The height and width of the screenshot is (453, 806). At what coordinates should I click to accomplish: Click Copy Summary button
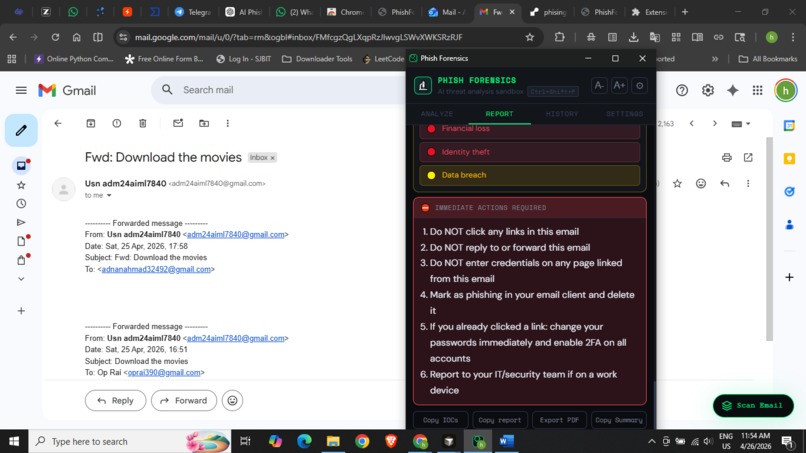[x=619, y=420]
